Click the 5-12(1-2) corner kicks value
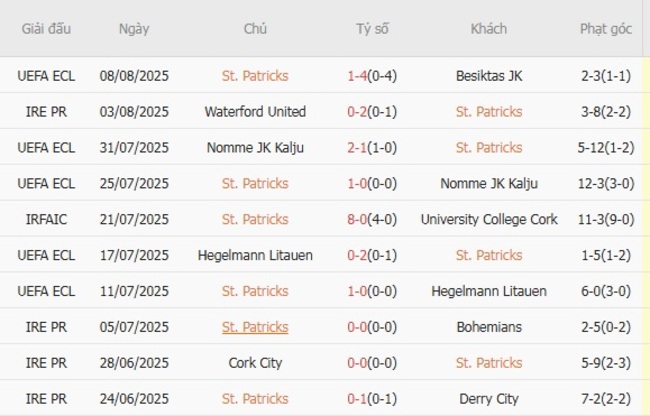The width and height of the screenshot is (650, 416). coord(605,147)
